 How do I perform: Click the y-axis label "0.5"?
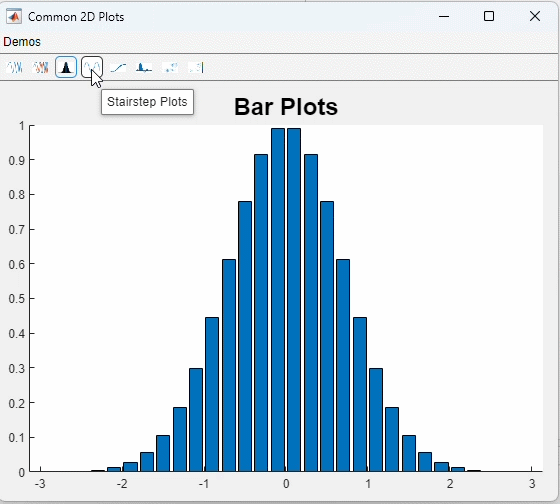pyautogui.click(x=17, y=299)
